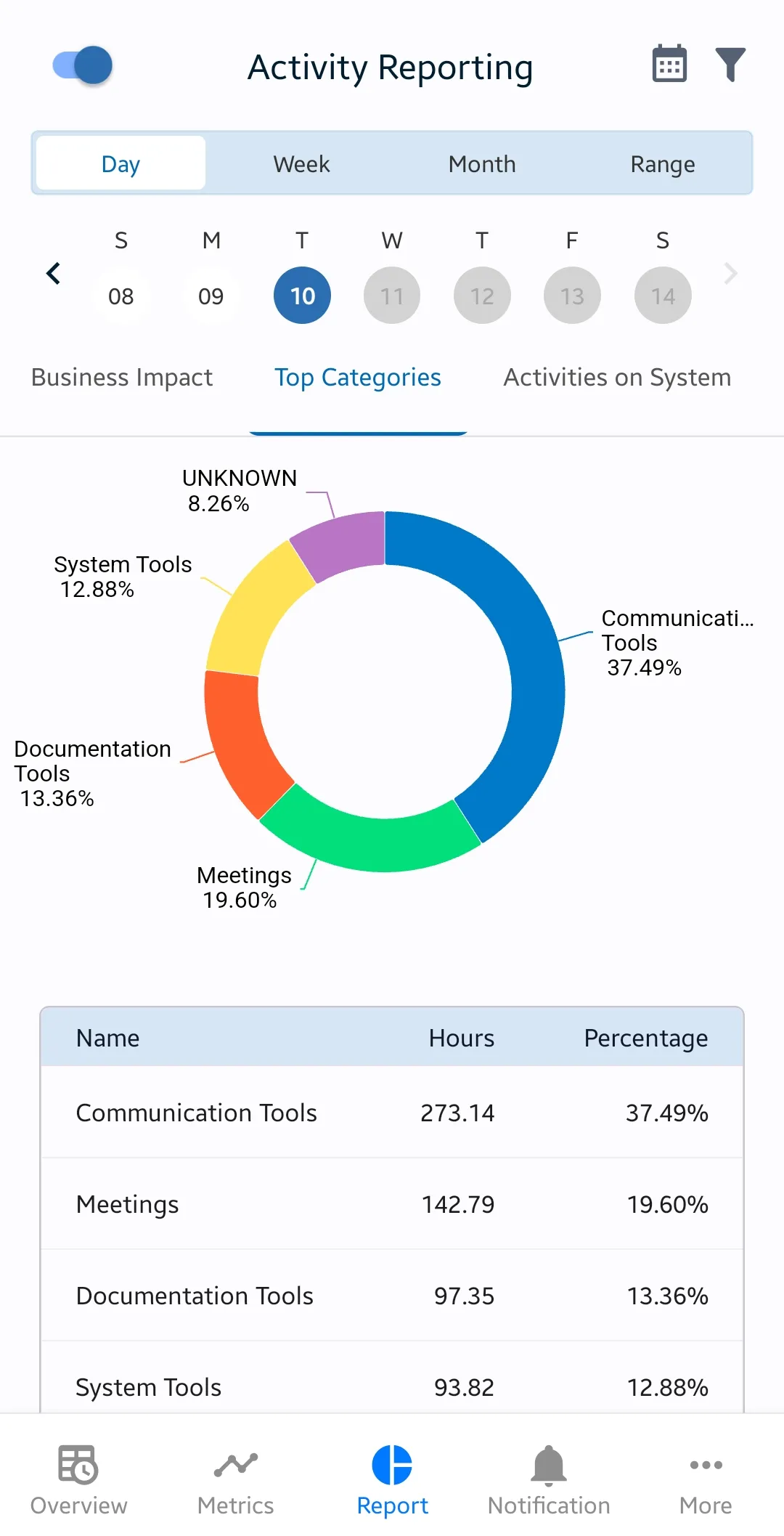Image resolution: width=784 pixels, height=1536 pixels.
Task: Click the System Tools 12.88% chart label
Action: pyautogui.click(x=123, y=577)
